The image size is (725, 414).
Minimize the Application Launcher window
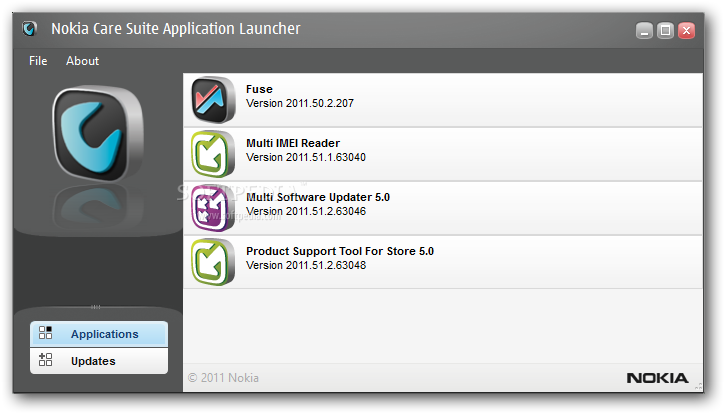[645, 31]
